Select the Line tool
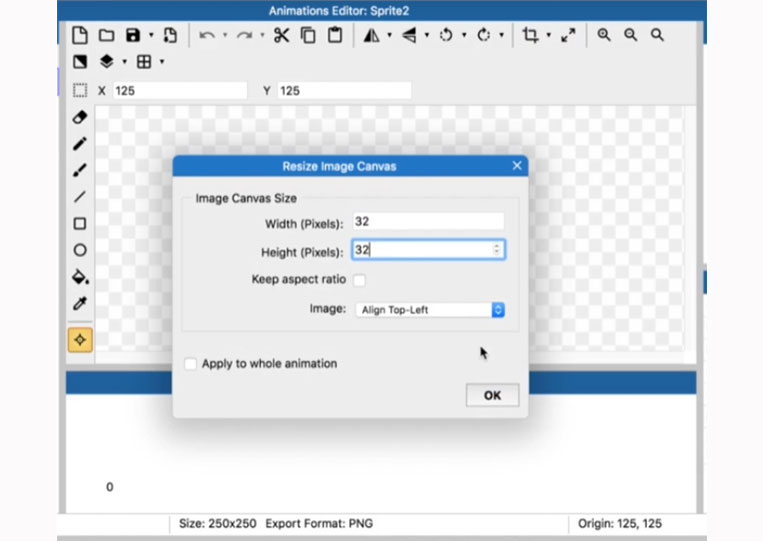Image resolution: width=763 pixels, height=541 pixels. (x=80, y=197)
